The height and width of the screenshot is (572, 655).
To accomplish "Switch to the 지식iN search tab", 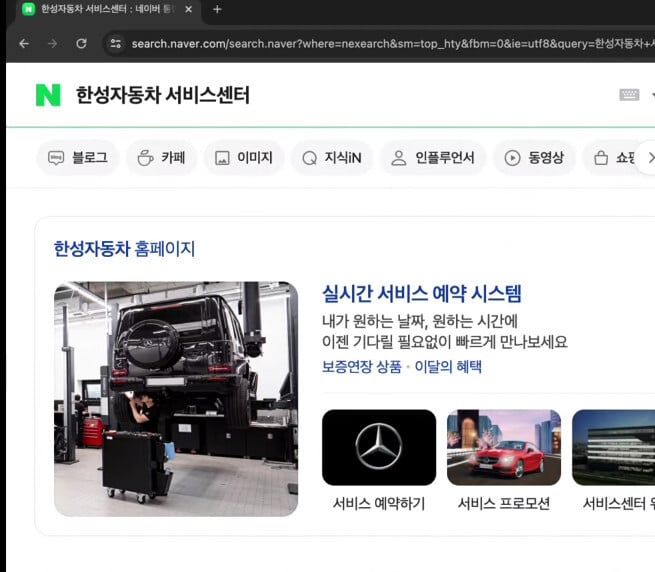I will (x=332, y=158).
